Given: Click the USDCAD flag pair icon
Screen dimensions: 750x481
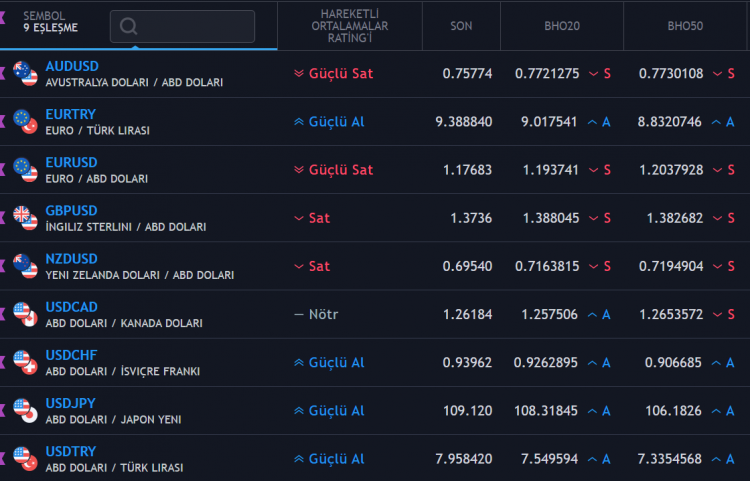Looking at the screenshot, I should click(25, 314).
